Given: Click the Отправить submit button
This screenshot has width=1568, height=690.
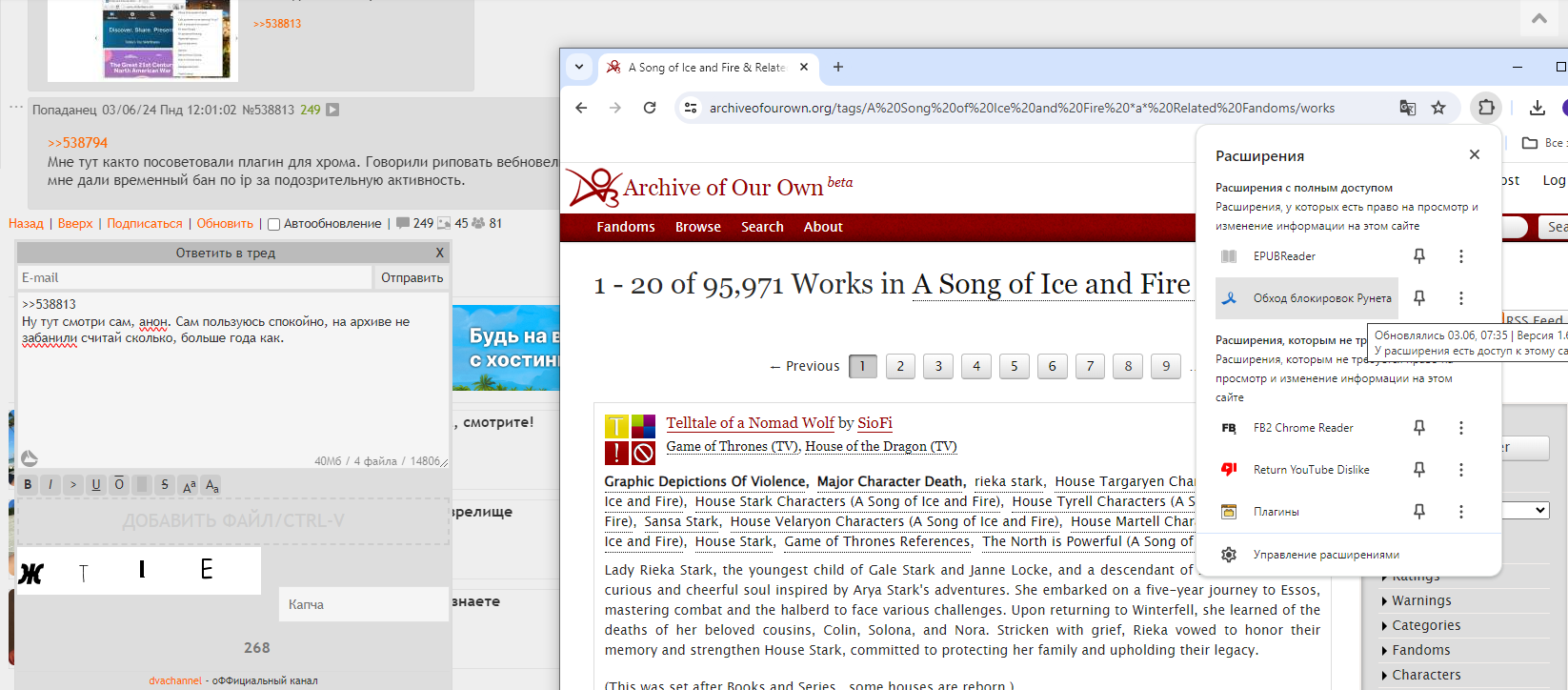Looking at the screenshot, I should [x=412, y=277].
